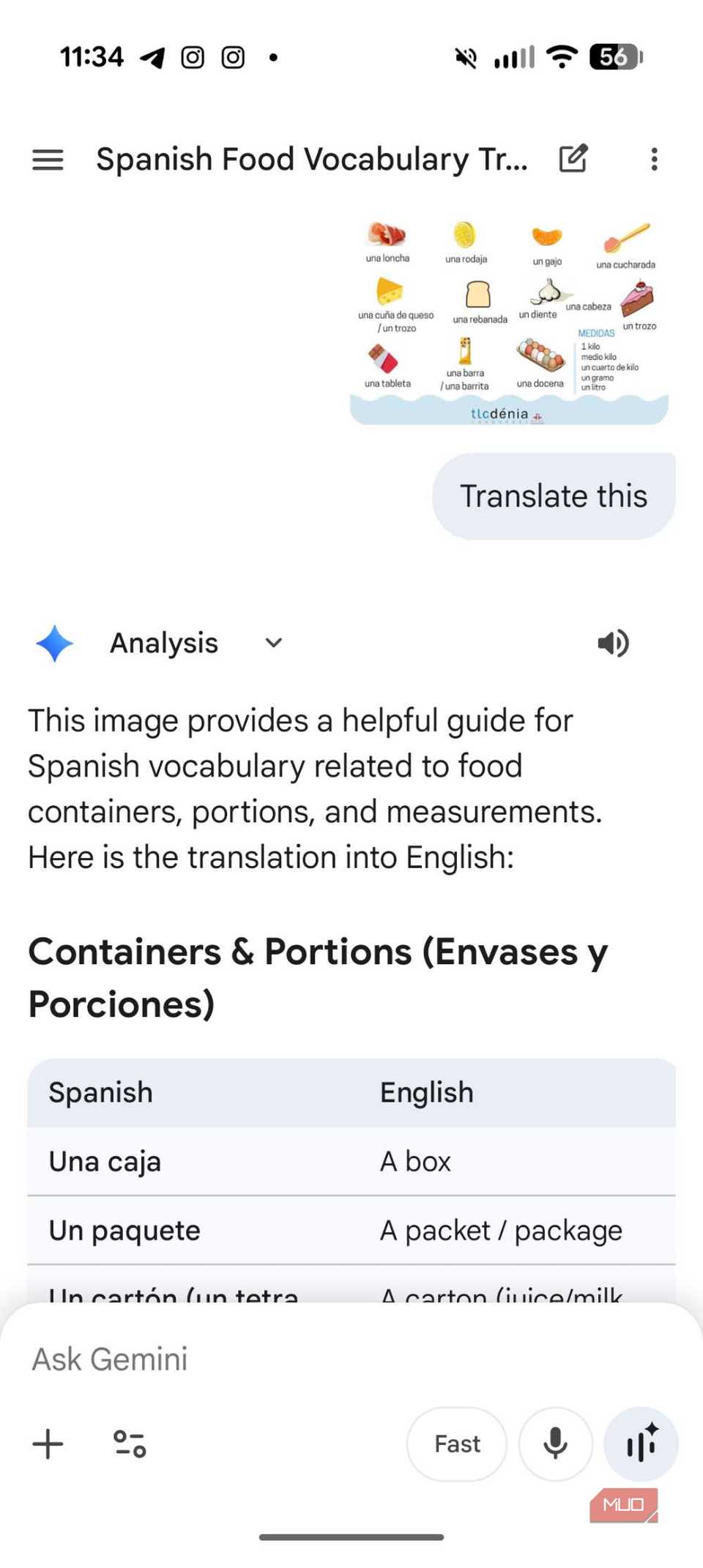Screen dimensions: 703x1568
Task: Start Gemini Live with waveform icon
Action: point(641,1444)
